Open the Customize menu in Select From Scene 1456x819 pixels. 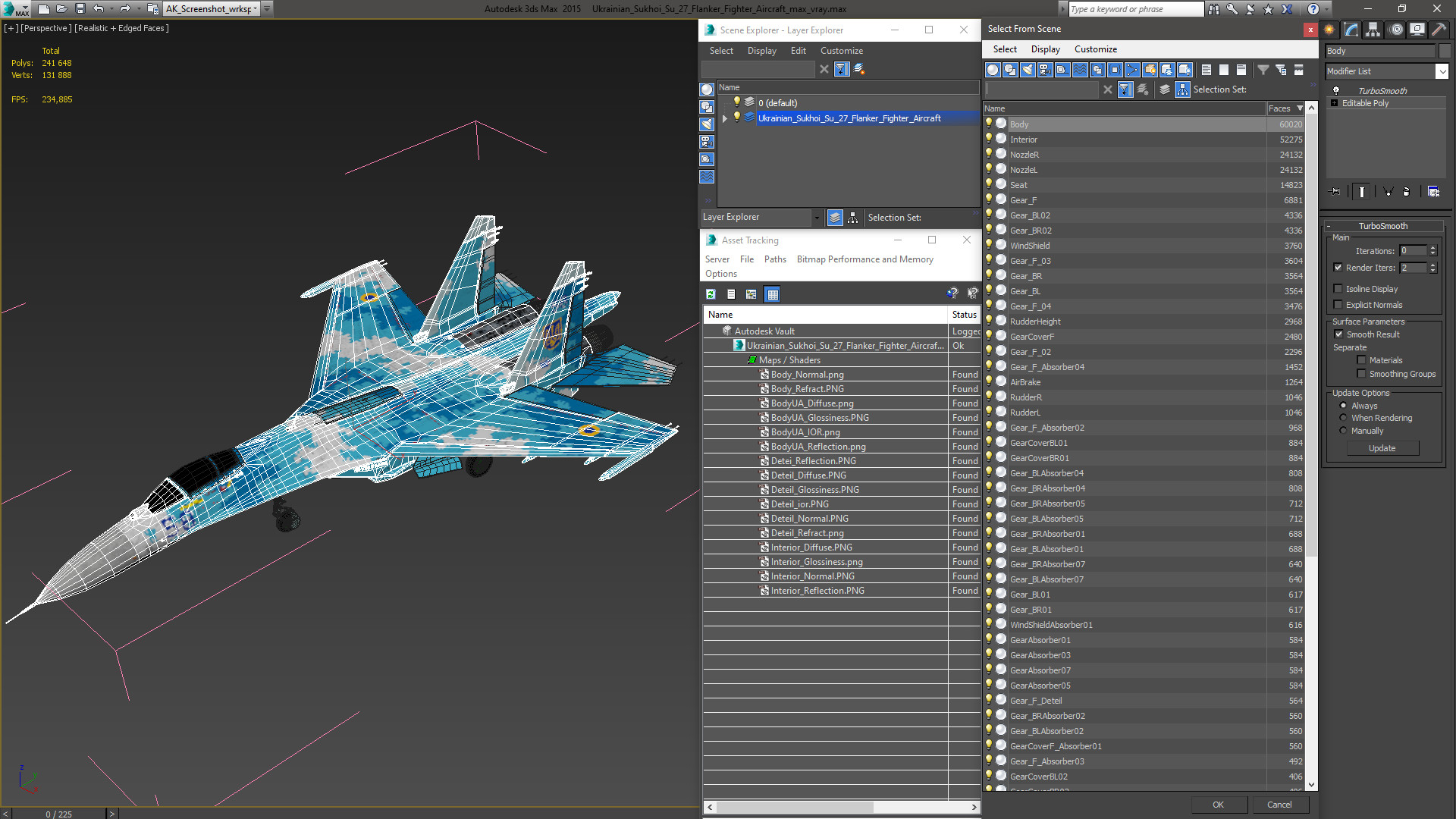(1095, 49)
